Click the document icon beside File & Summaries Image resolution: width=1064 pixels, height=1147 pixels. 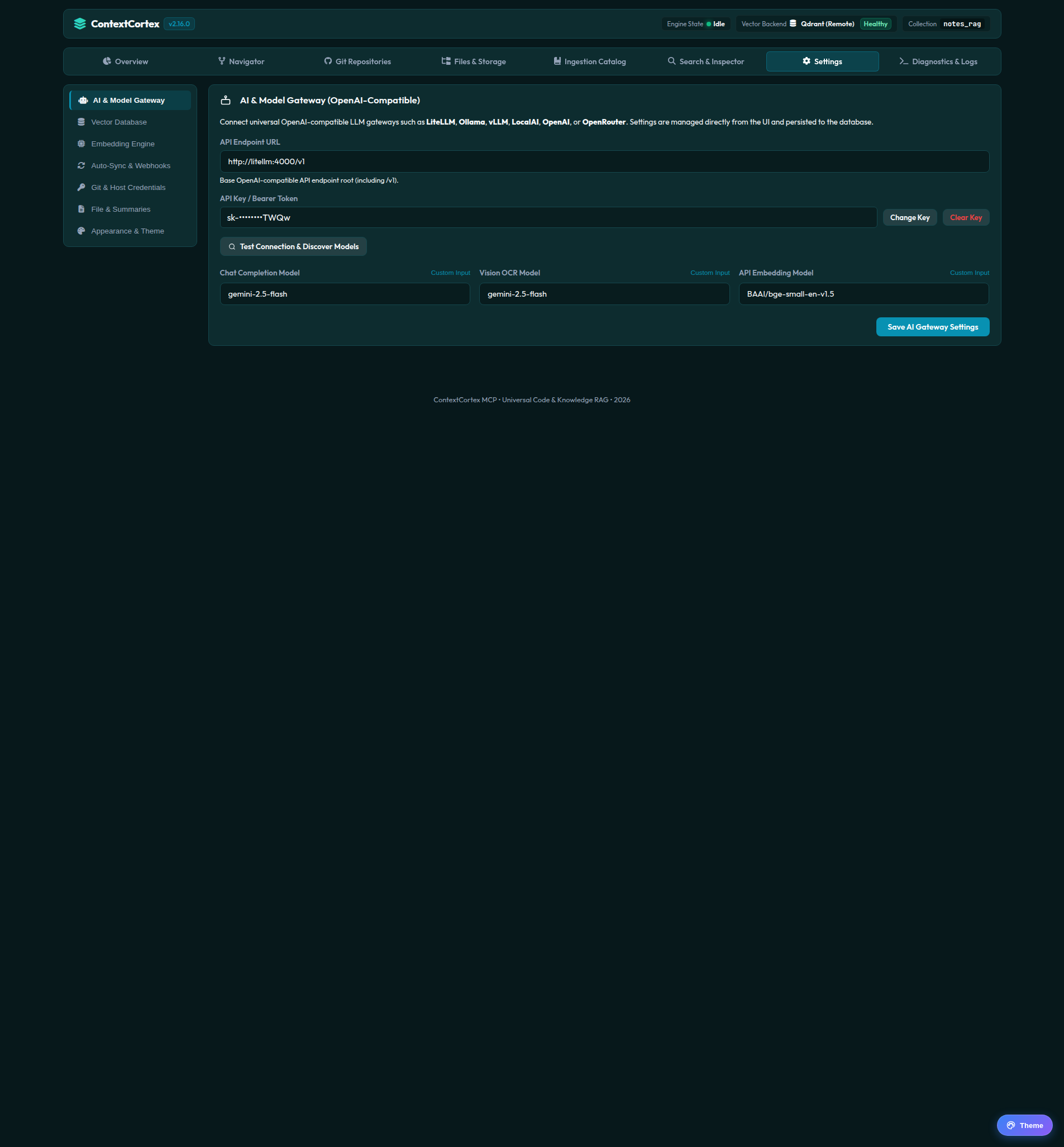click(81, 210)
